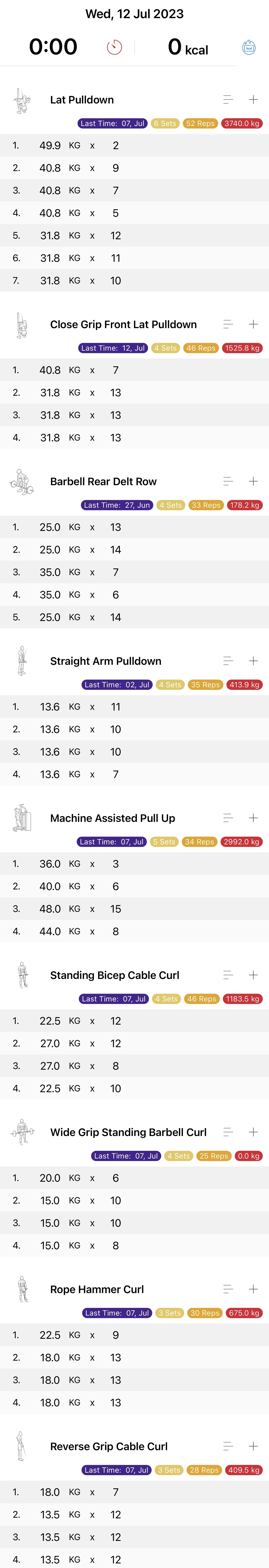Viewport: 269px width, 1568px height.
Task: Add a set to Rope Hammer Curl
Action: [253, 1289]
